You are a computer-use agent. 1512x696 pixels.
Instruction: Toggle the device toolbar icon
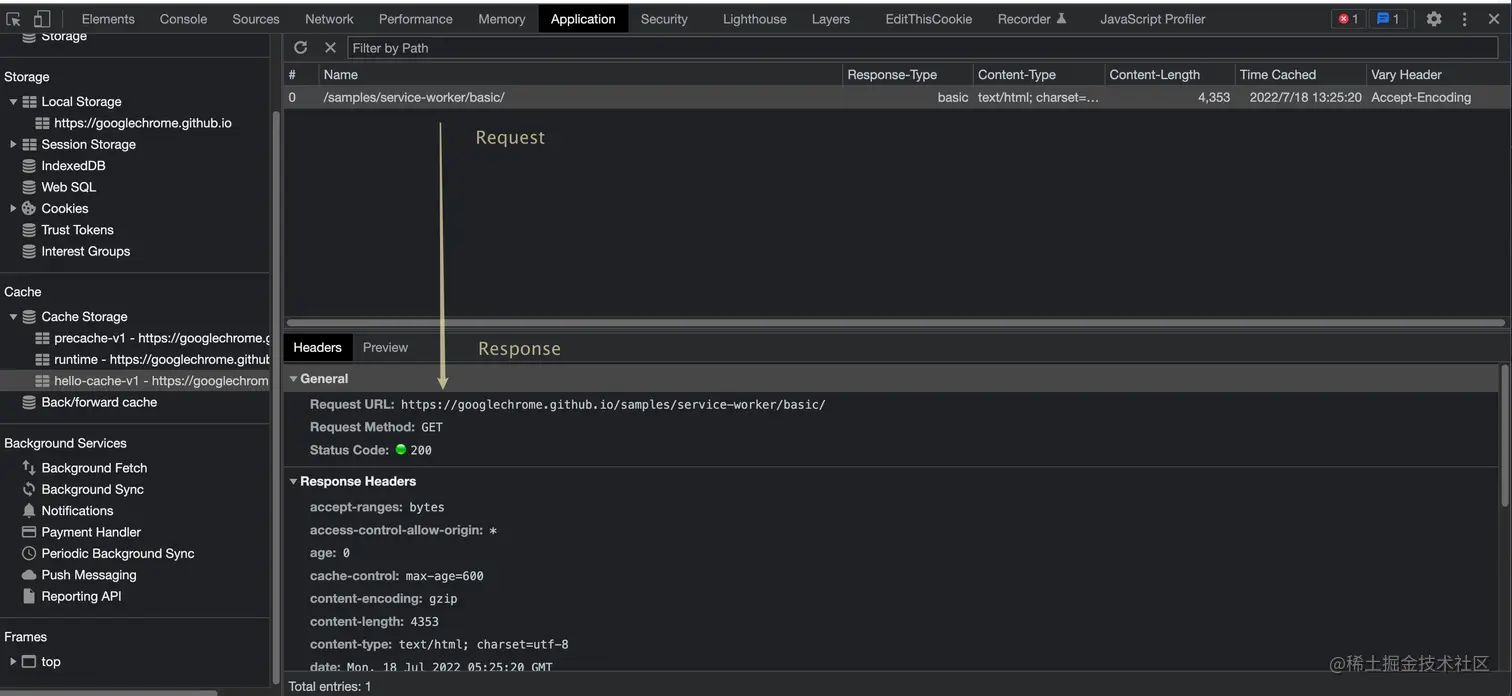(x=42, y=19)
